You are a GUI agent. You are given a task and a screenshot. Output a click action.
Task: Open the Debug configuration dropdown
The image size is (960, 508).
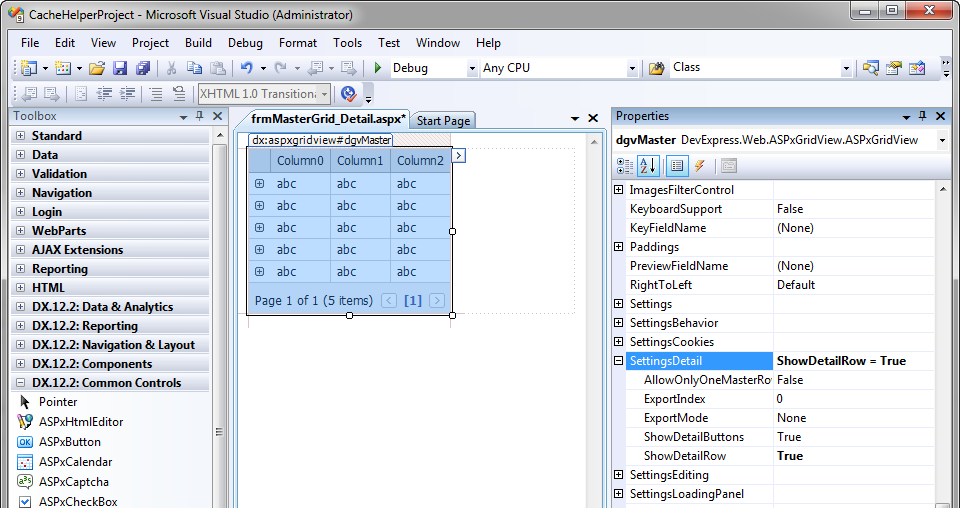tap(472, 68)
